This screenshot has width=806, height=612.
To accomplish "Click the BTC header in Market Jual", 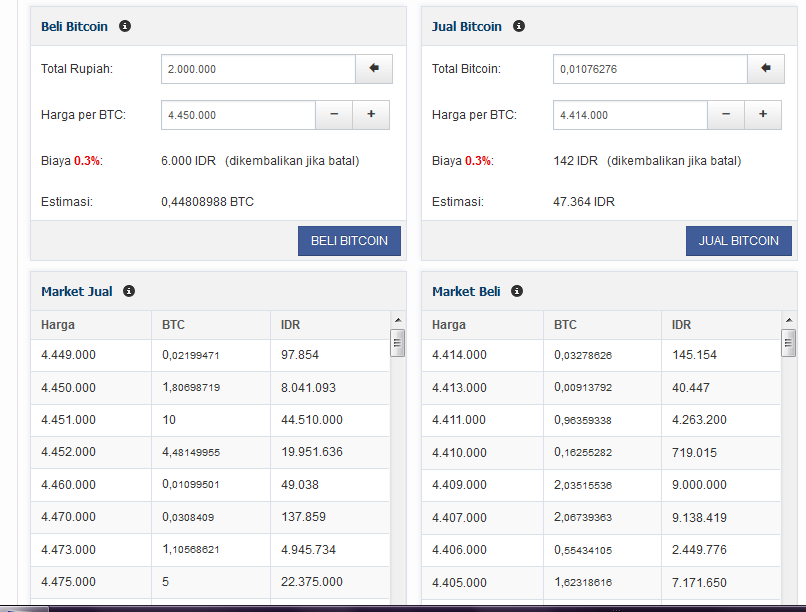I will coord(173,325).
